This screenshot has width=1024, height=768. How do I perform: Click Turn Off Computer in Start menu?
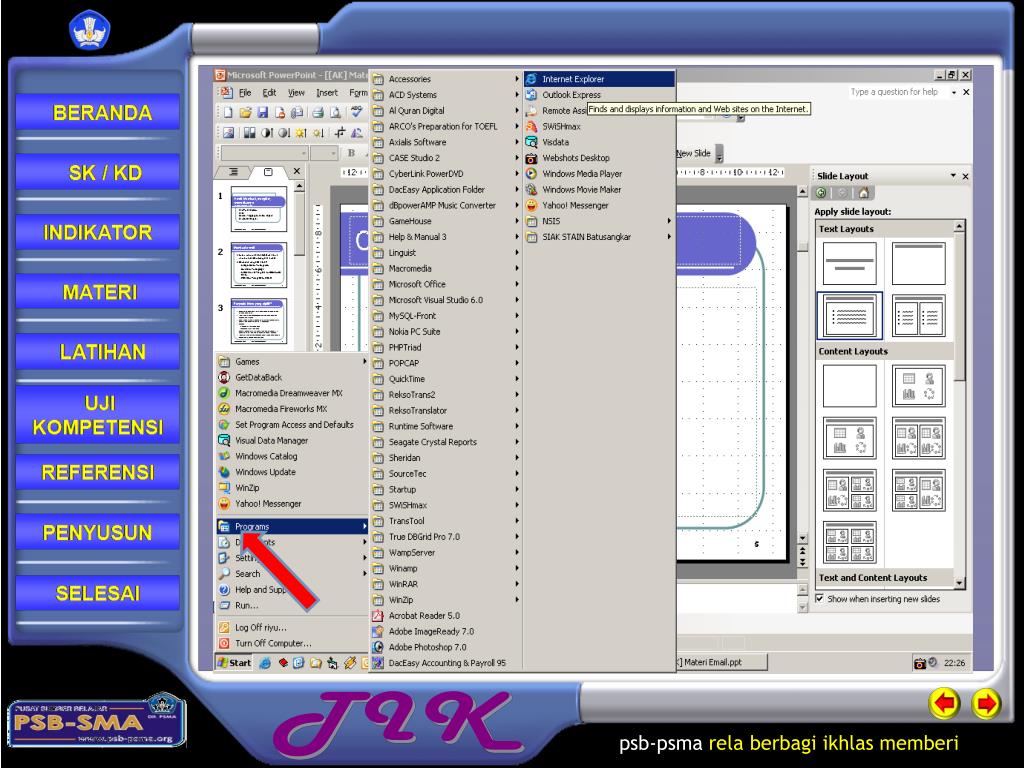292,643
